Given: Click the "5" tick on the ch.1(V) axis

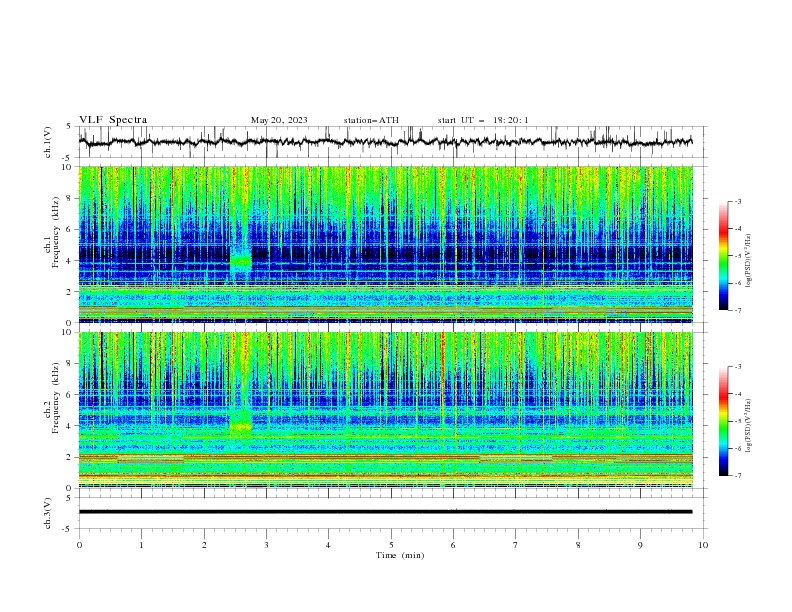Looking at the screenshot, I should click(x=69, y=126).
